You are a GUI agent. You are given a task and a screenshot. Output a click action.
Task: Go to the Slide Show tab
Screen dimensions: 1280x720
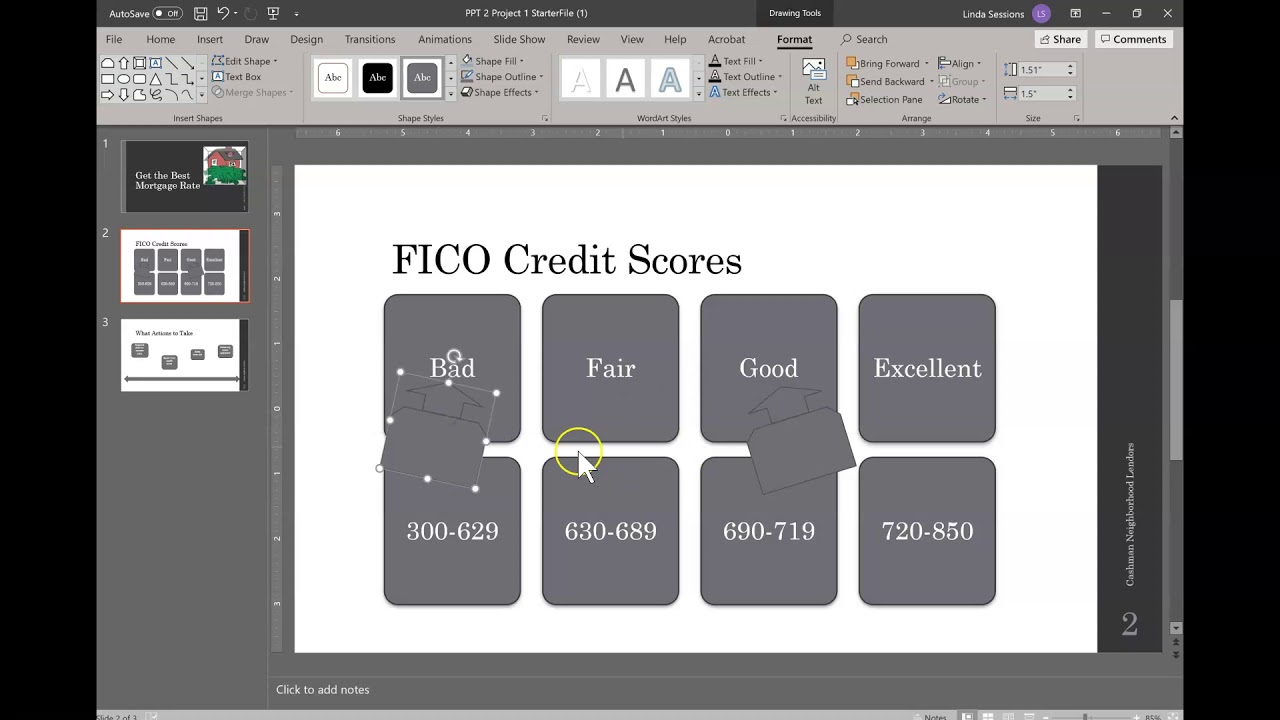(519, 39)
